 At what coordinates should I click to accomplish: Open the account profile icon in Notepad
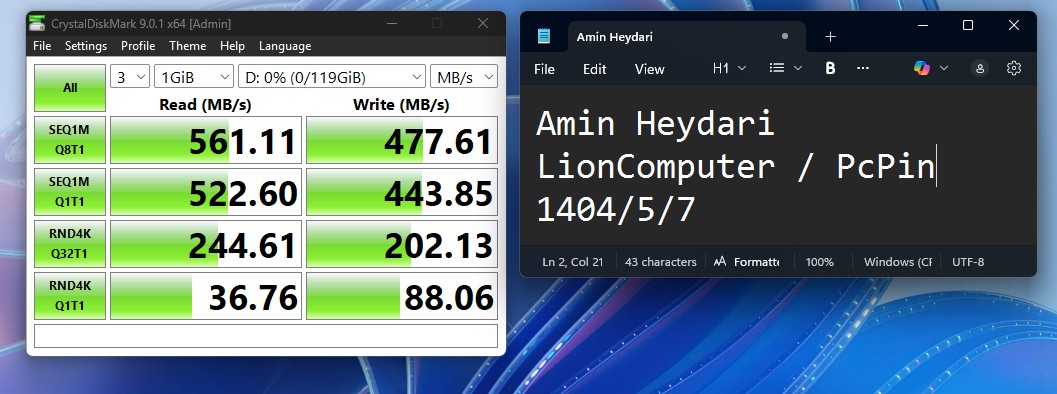979,68
